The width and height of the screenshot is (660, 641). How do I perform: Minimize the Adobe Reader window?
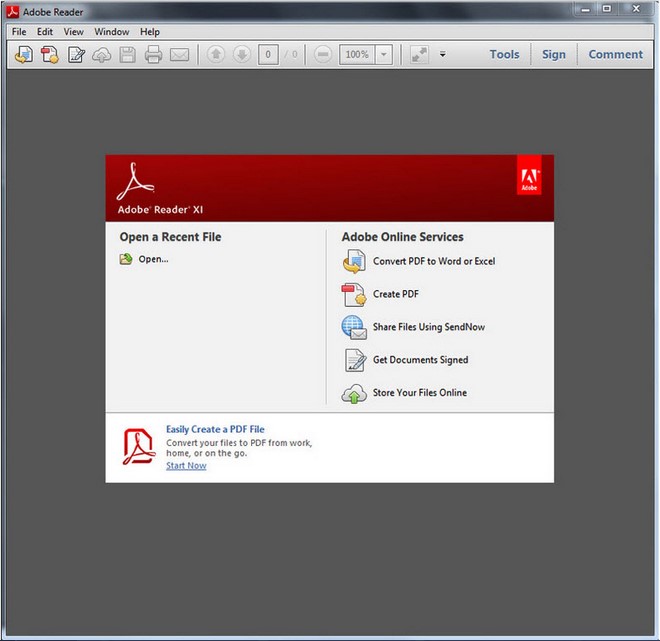pos(585,9)
